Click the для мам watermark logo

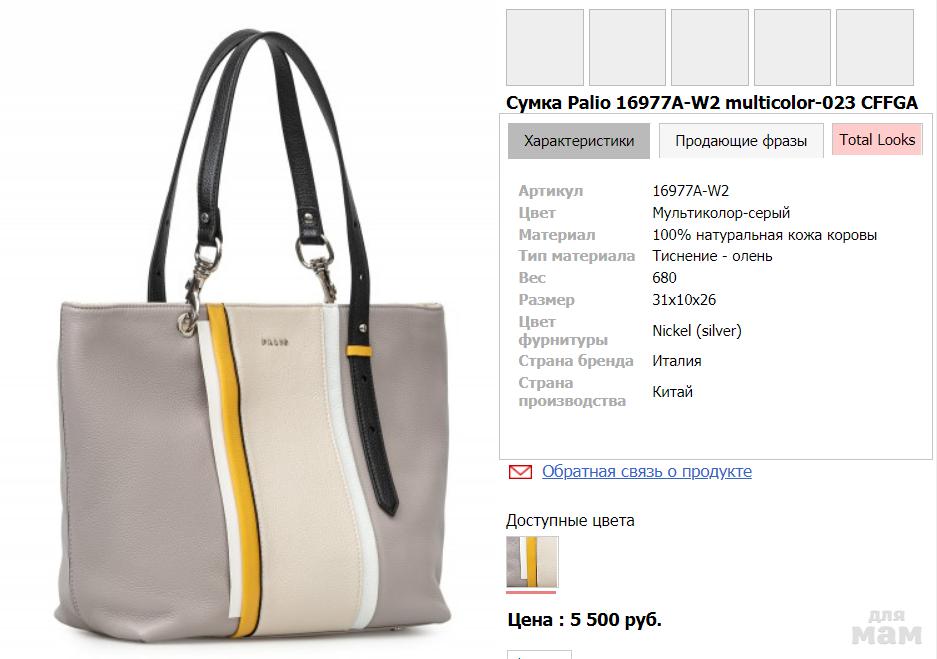887,627
